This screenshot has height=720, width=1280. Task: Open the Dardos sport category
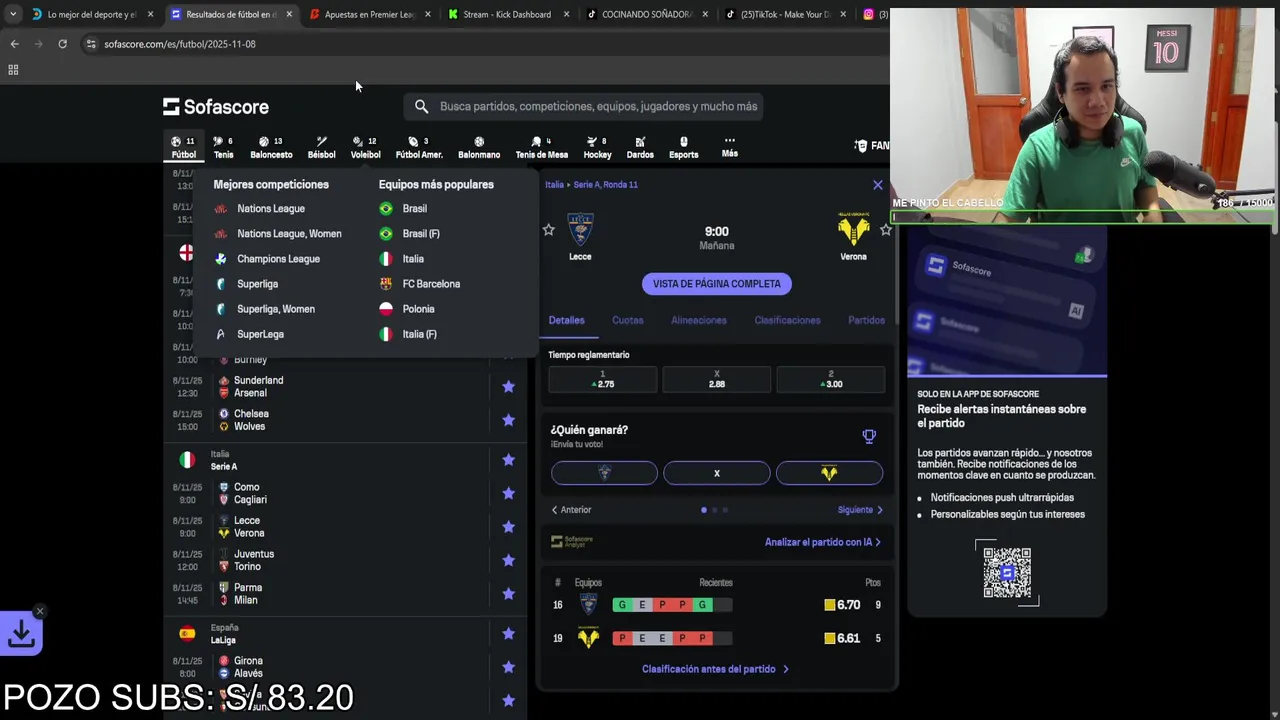click(x=640, y=147)
